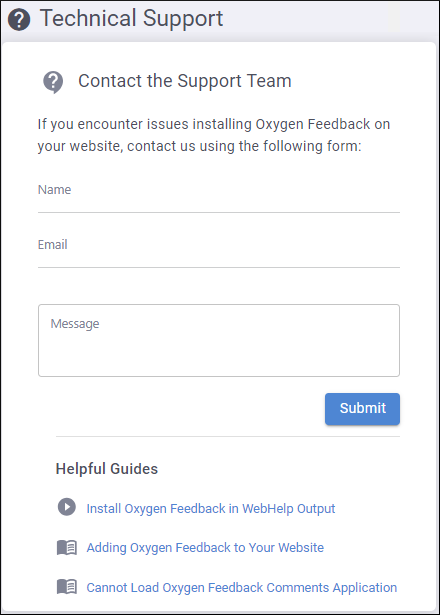Image resolution: width=440 pixels, height=615 pixels.
Task: Click the intro line starting 'If you encounter issues'
Action: click(214, 124)
